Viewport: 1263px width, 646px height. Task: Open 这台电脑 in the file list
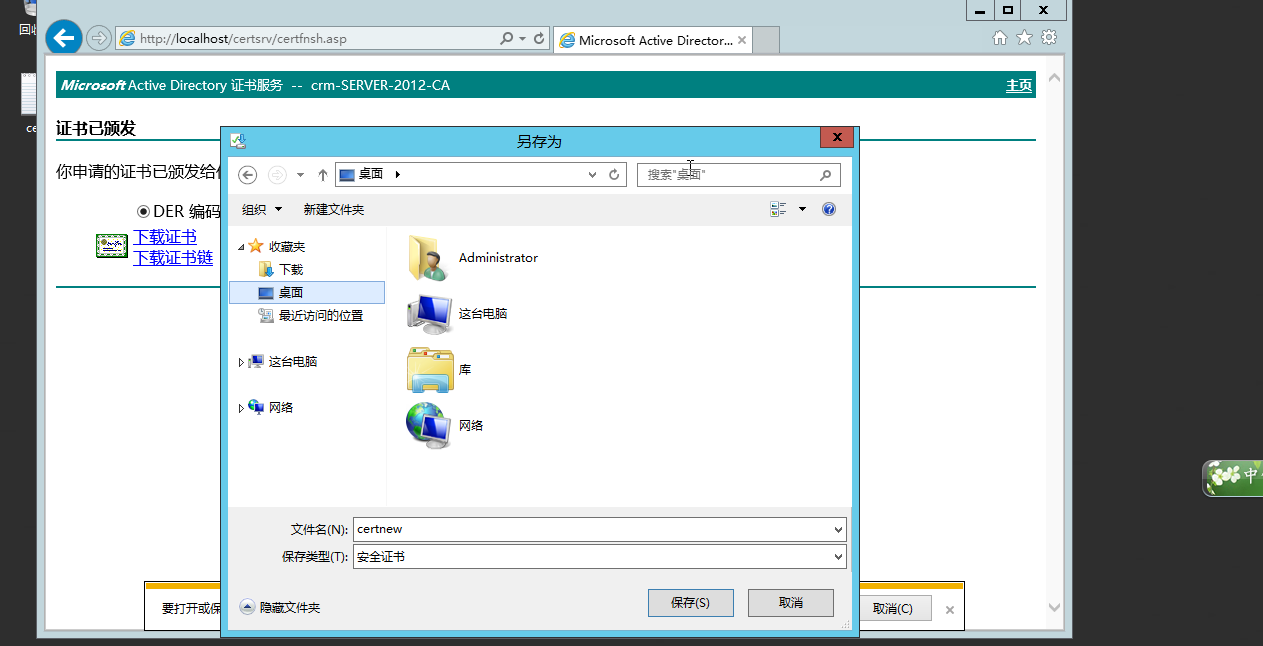[x=458, y=314]
